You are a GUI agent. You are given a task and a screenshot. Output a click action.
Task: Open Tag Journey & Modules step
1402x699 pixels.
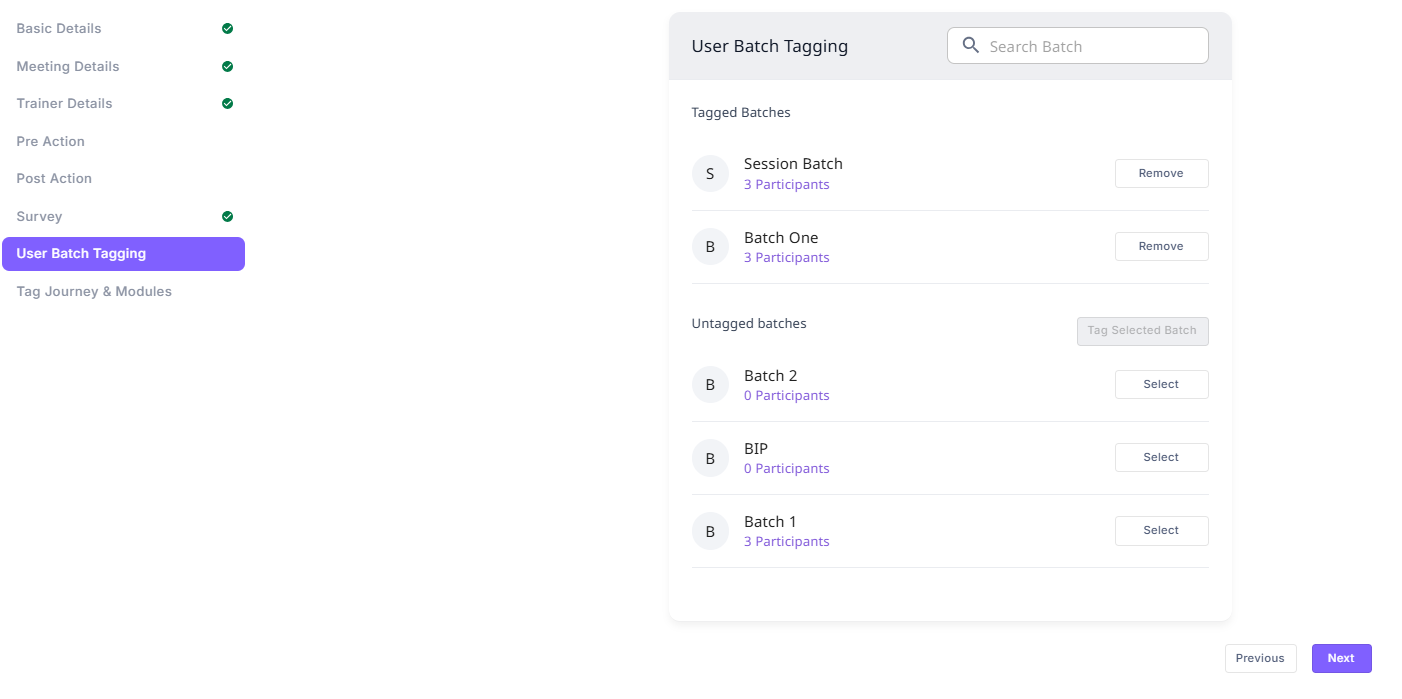pyautogui.click(x=94, y=291)
